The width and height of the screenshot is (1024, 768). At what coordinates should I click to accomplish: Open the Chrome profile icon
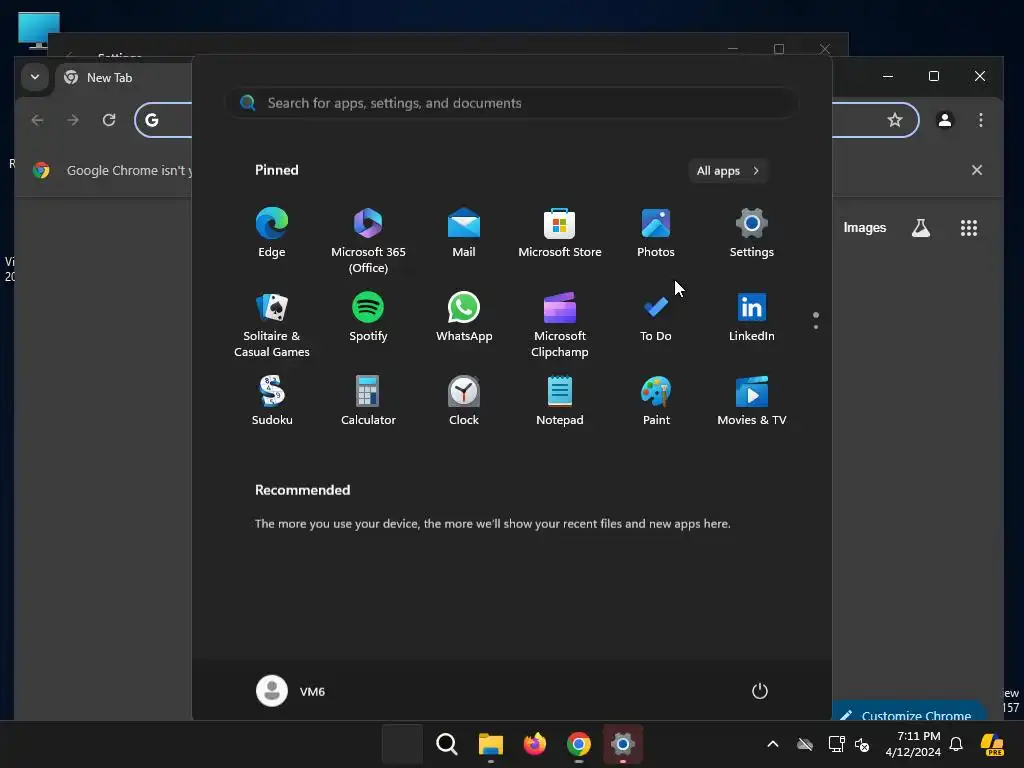[x=944, y=120]
